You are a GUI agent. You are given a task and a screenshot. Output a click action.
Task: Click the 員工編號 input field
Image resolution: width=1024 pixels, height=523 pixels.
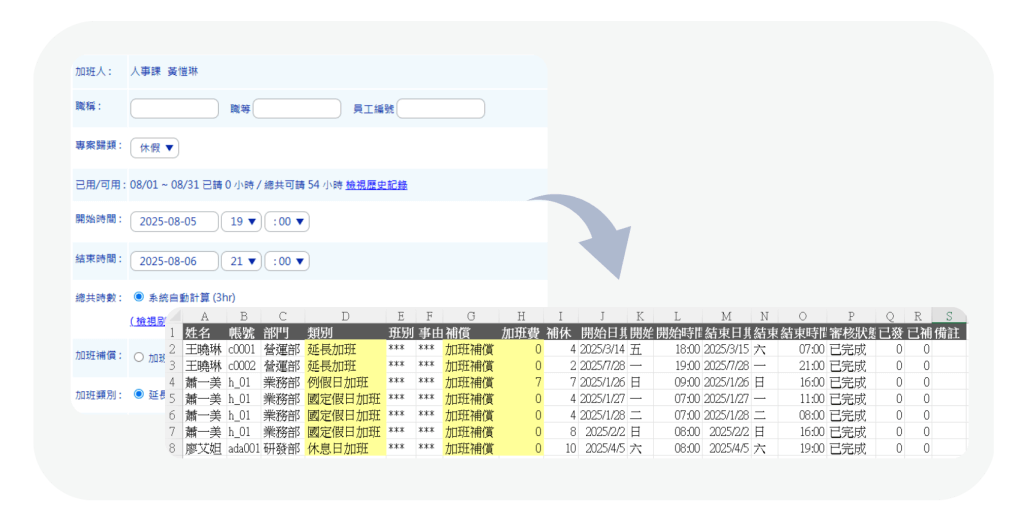[x=440, y=108]
